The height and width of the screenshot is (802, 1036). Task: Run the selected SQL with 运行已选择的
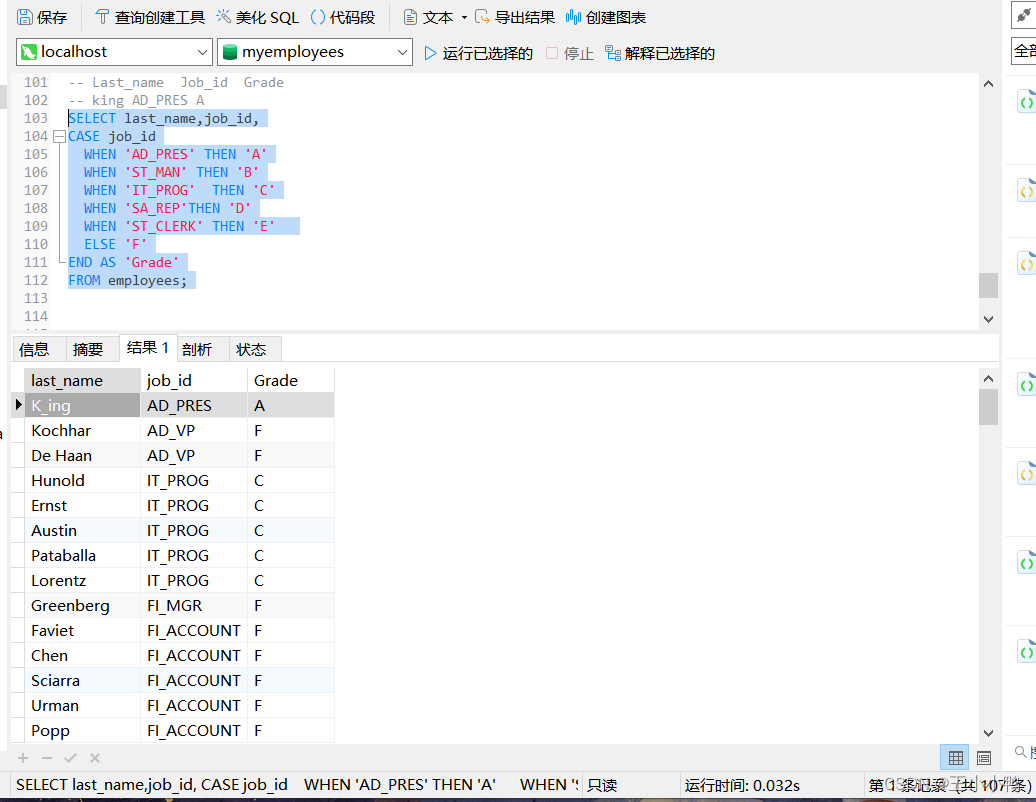(478, 53)
